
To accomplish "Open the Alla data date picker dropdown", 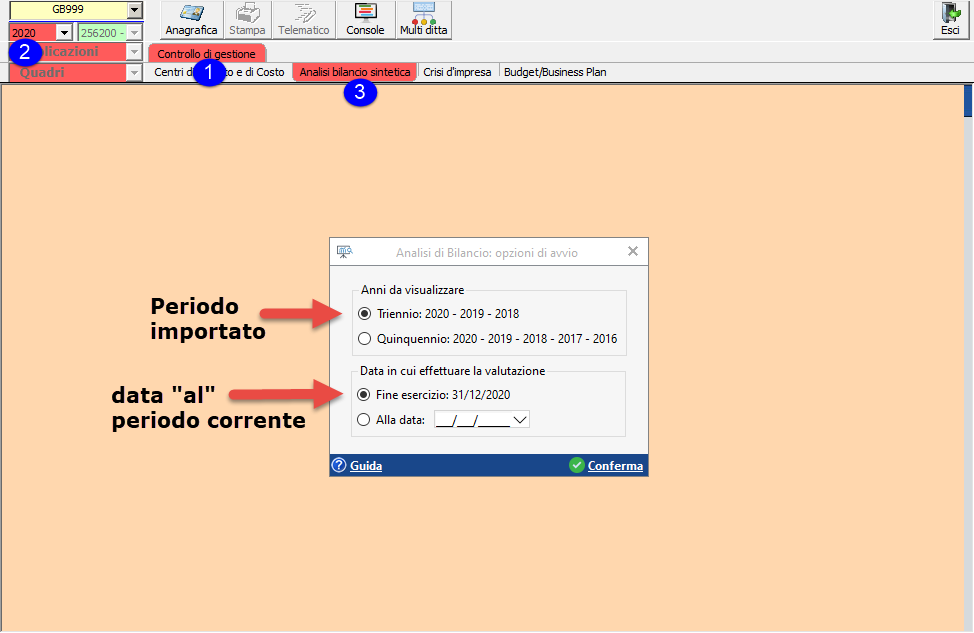I will [x=520, y=420].
